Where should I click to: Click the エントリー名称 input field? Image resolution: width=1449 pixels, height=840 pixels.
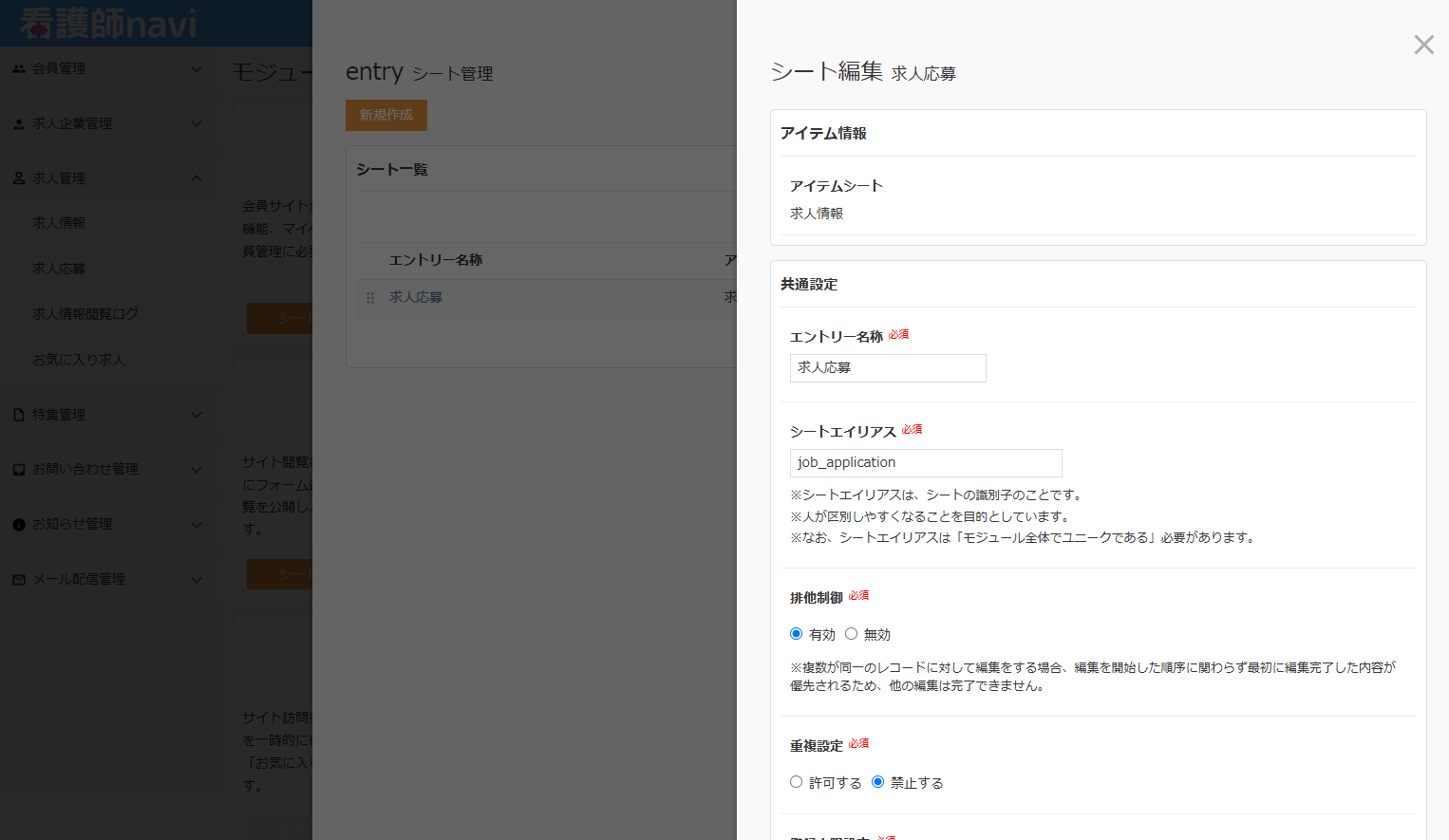[x=888, y=368]
